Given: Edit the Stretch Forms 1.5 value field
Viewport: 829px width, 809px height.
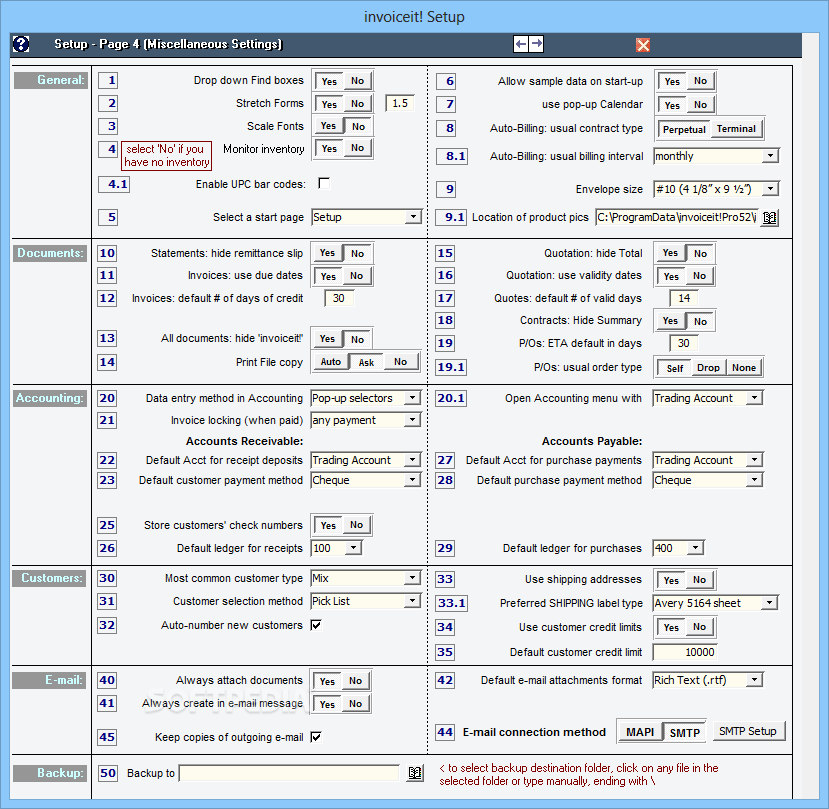Looking at the screenshot, I should click(400, 104).
